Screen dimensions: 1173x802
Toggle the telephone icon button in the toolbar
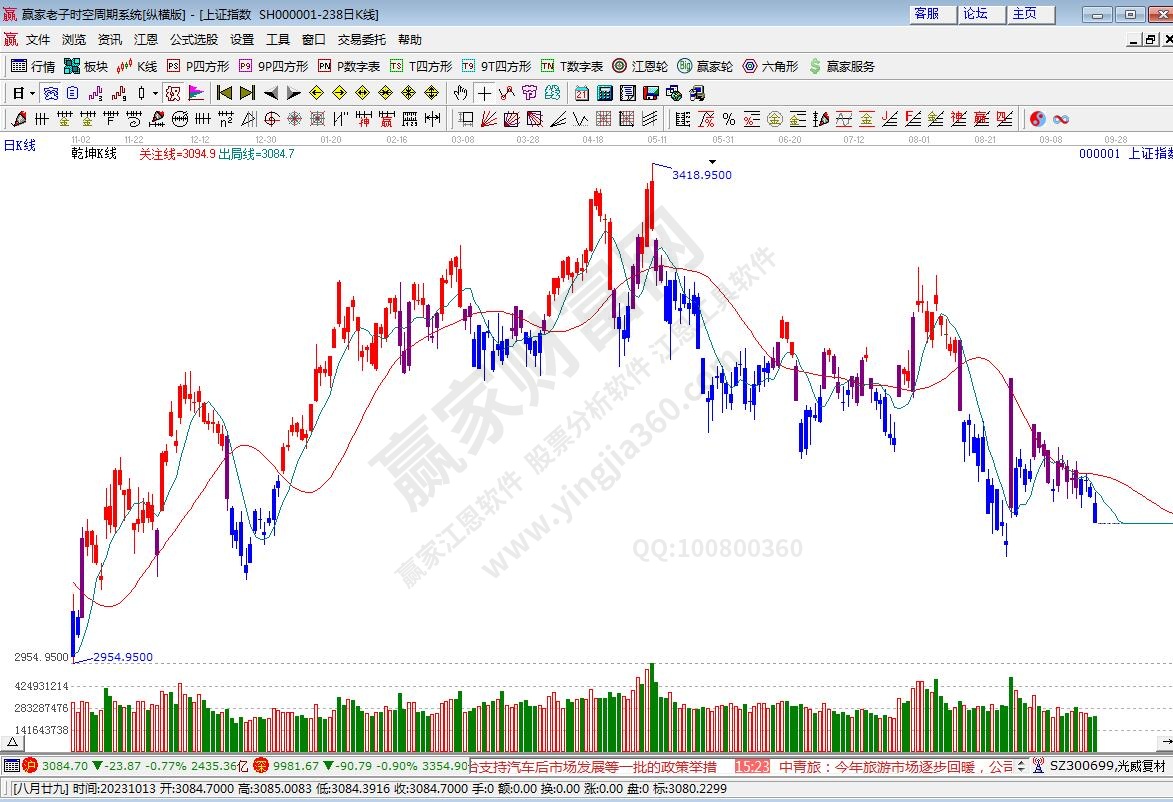point(696,93)
